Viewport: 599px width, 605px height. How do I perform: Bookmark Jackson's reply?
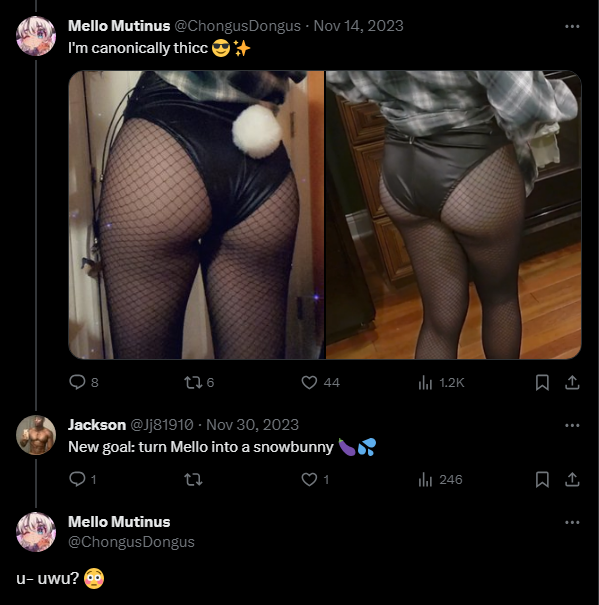[x=542, y=480]
